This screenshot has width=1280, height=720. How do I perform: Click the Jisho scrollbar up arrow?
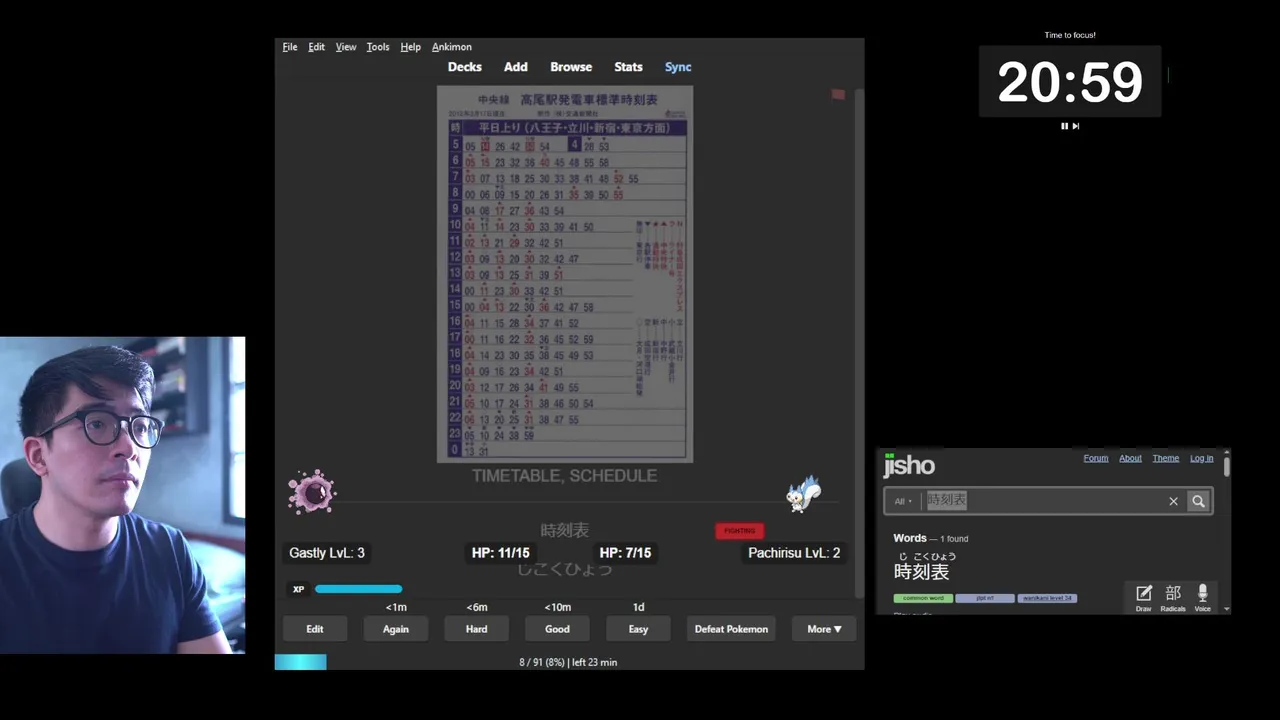point(1227,452)
